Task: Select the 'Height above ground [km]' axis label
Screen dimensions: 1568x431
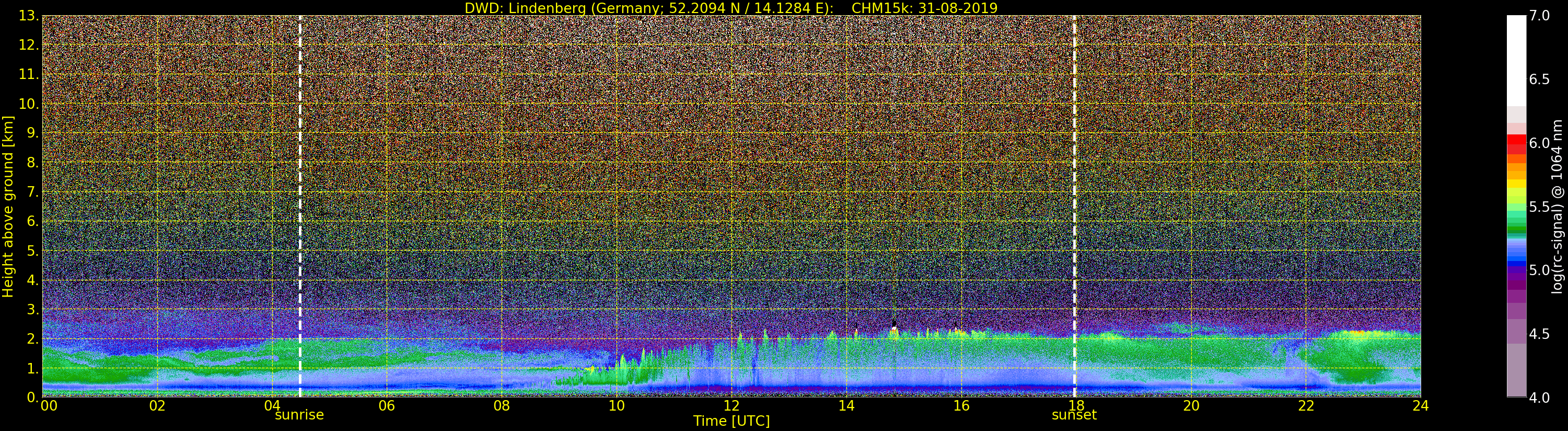Action: pyautogui.click(x=8, y=206)
